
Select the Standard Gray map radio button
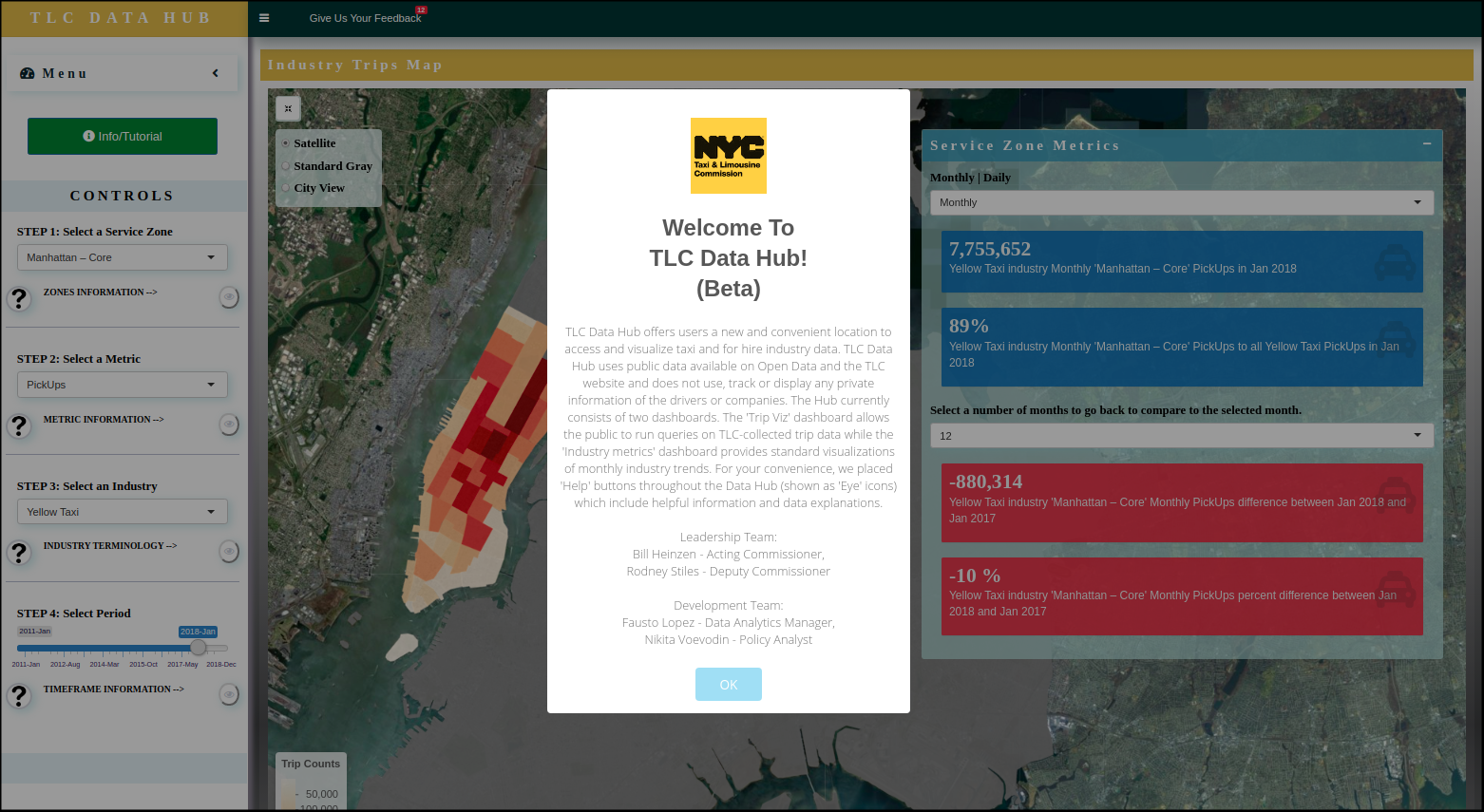(286, 166)
